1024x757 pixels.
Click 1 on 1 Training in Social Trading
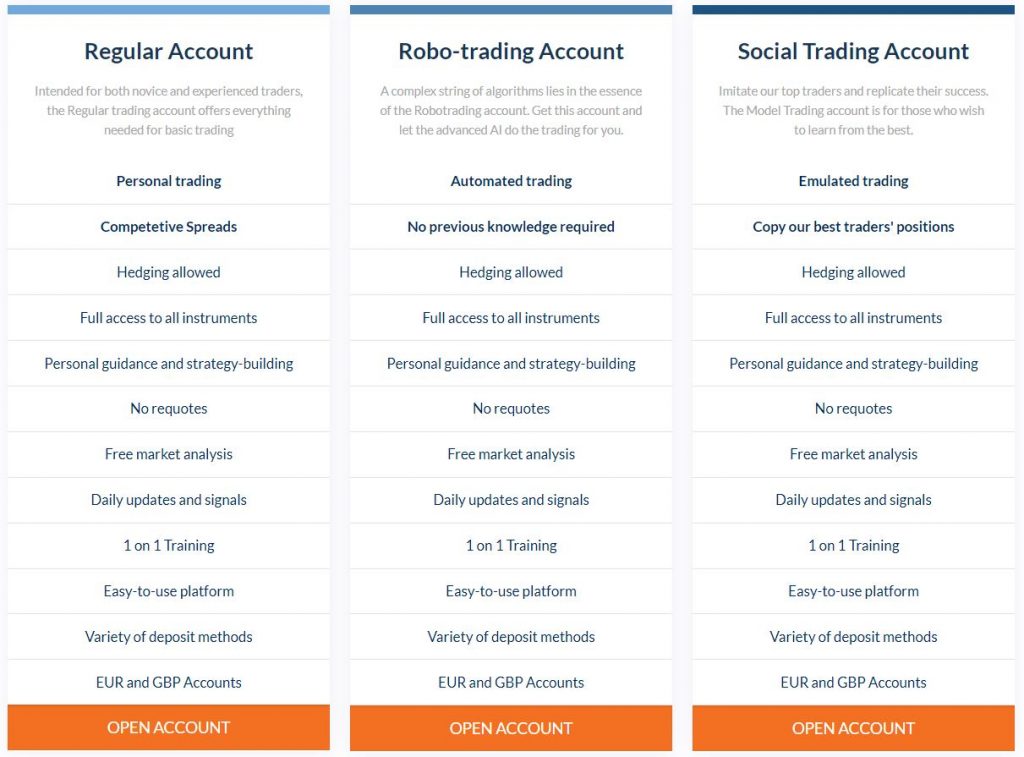[853, 546]
